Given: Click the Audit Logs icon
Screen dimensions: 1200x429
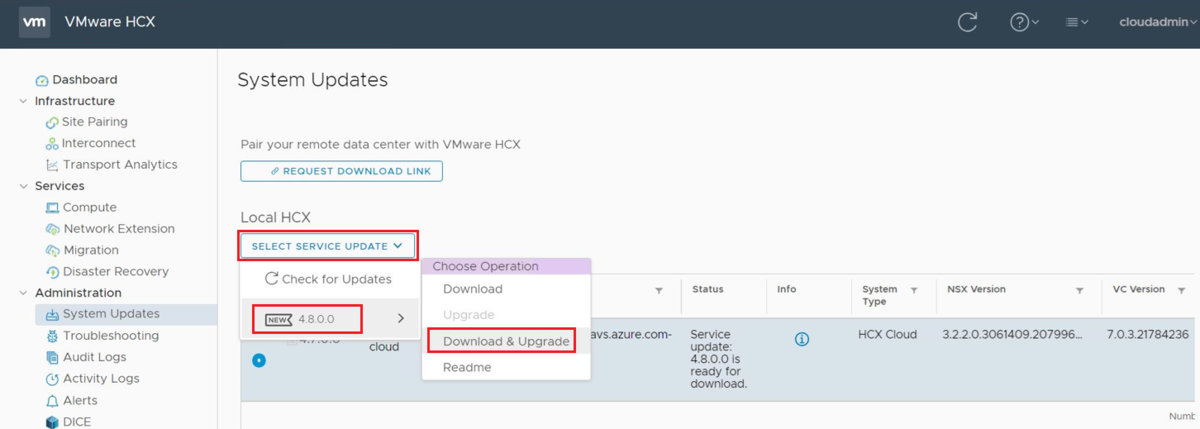Looking at the screenshot, I should [x=52, y=357].
